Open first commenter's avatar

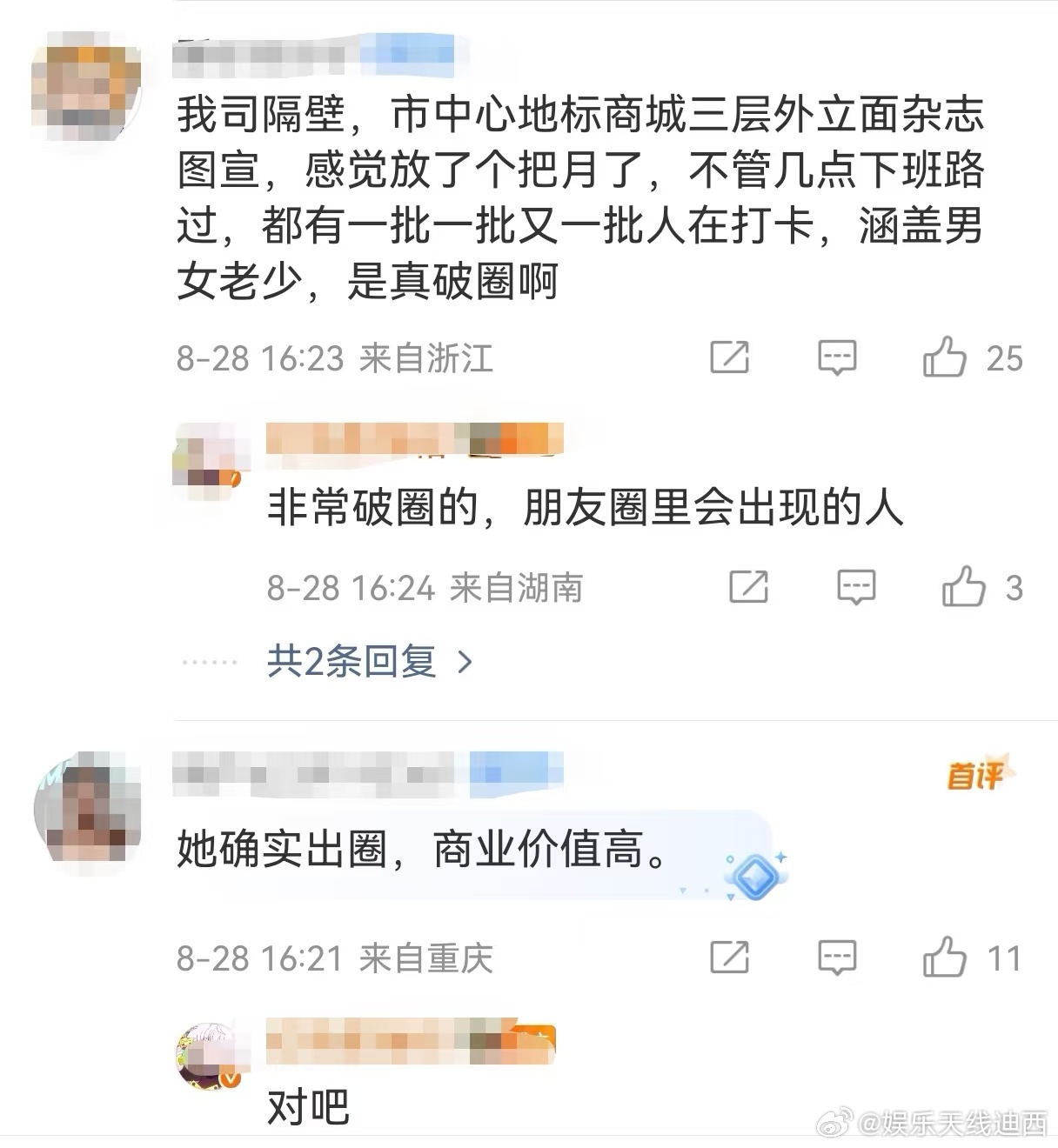tap(86, 88)
